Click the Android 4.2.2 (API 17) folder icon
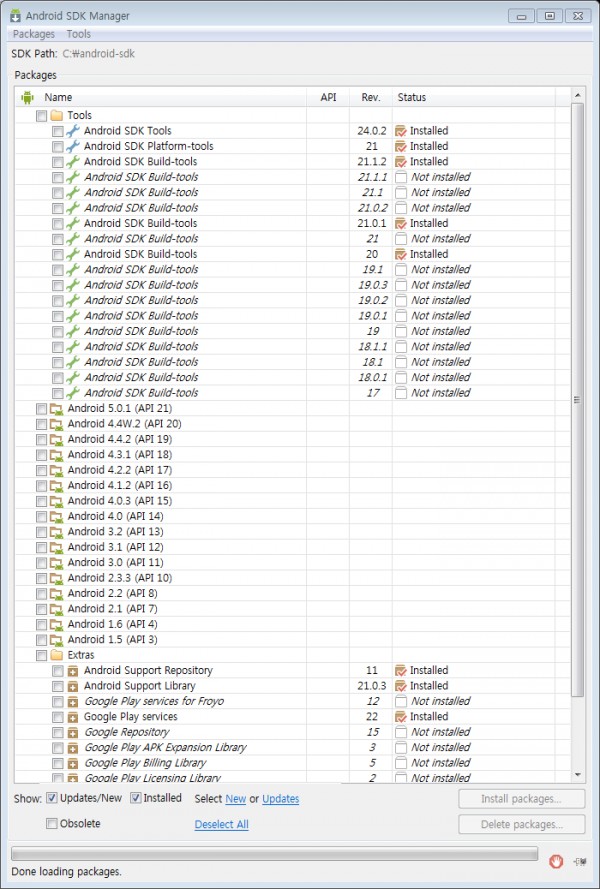 coord(56,470)
